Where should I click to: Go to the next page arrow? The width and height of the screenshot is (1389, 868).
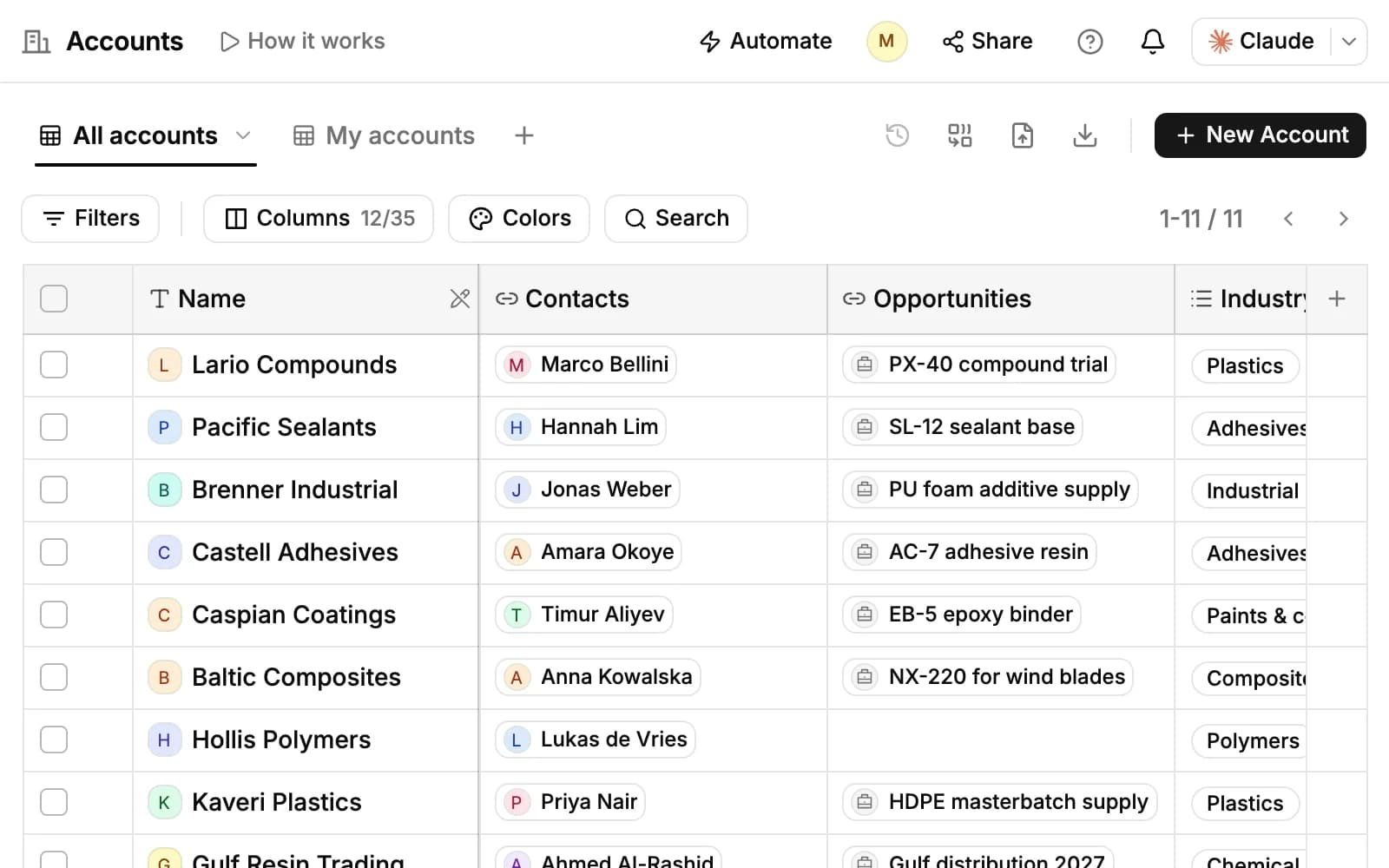(1343, 219)
